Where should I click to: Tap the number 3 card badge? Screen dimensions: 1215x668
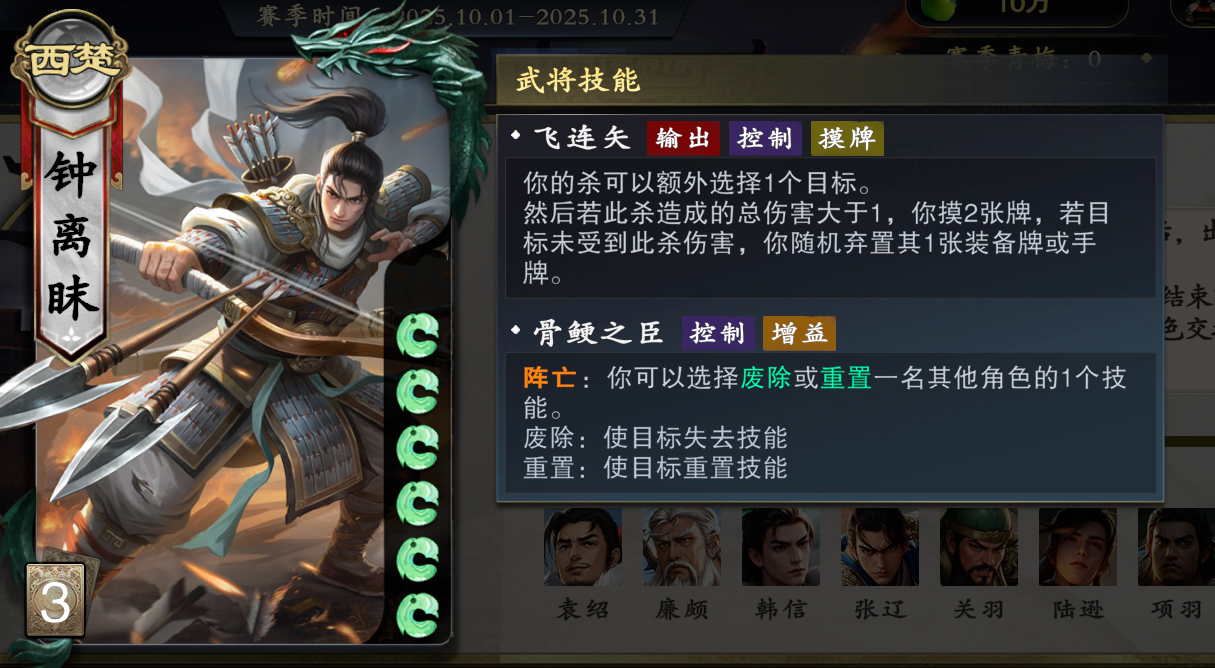click(55, 601)
